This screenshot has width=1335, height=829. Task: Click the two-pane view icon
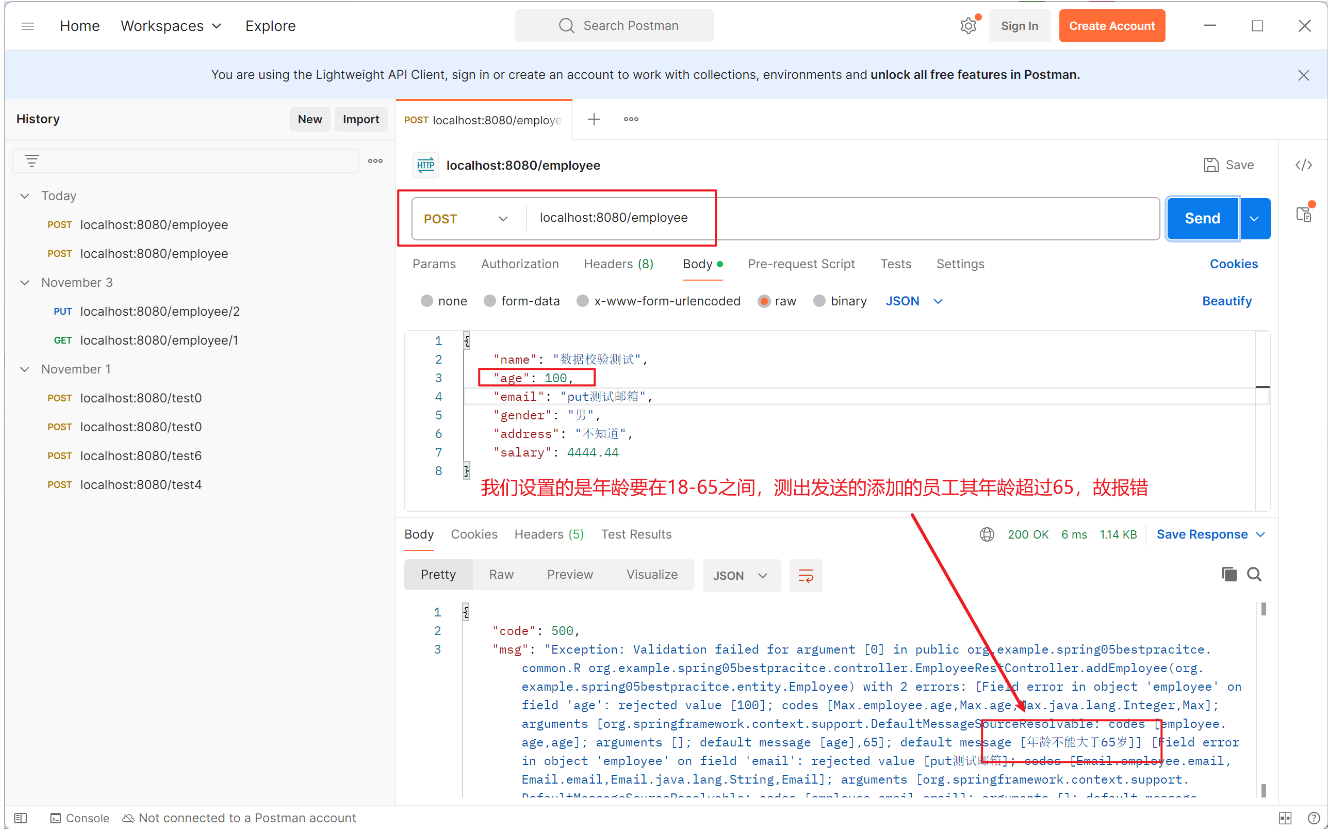pyautogui.click(x=1286, y=818)
